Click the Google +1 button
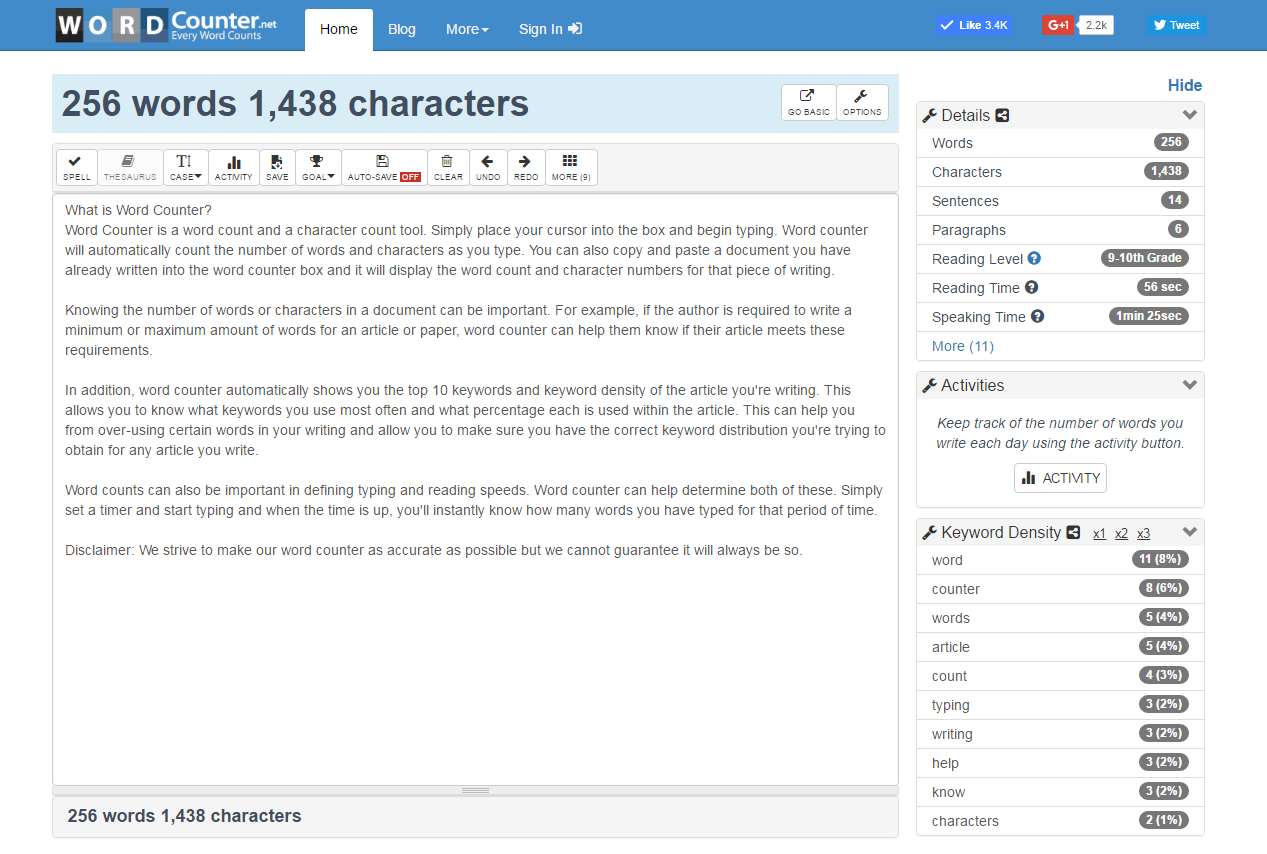 pos(1057,25)
